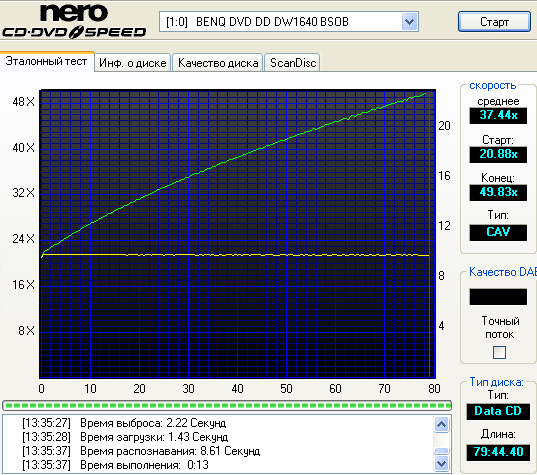Click the green progress bar
Image resolution: width=537 pixels, height=475 pixels.
point(227,405)
